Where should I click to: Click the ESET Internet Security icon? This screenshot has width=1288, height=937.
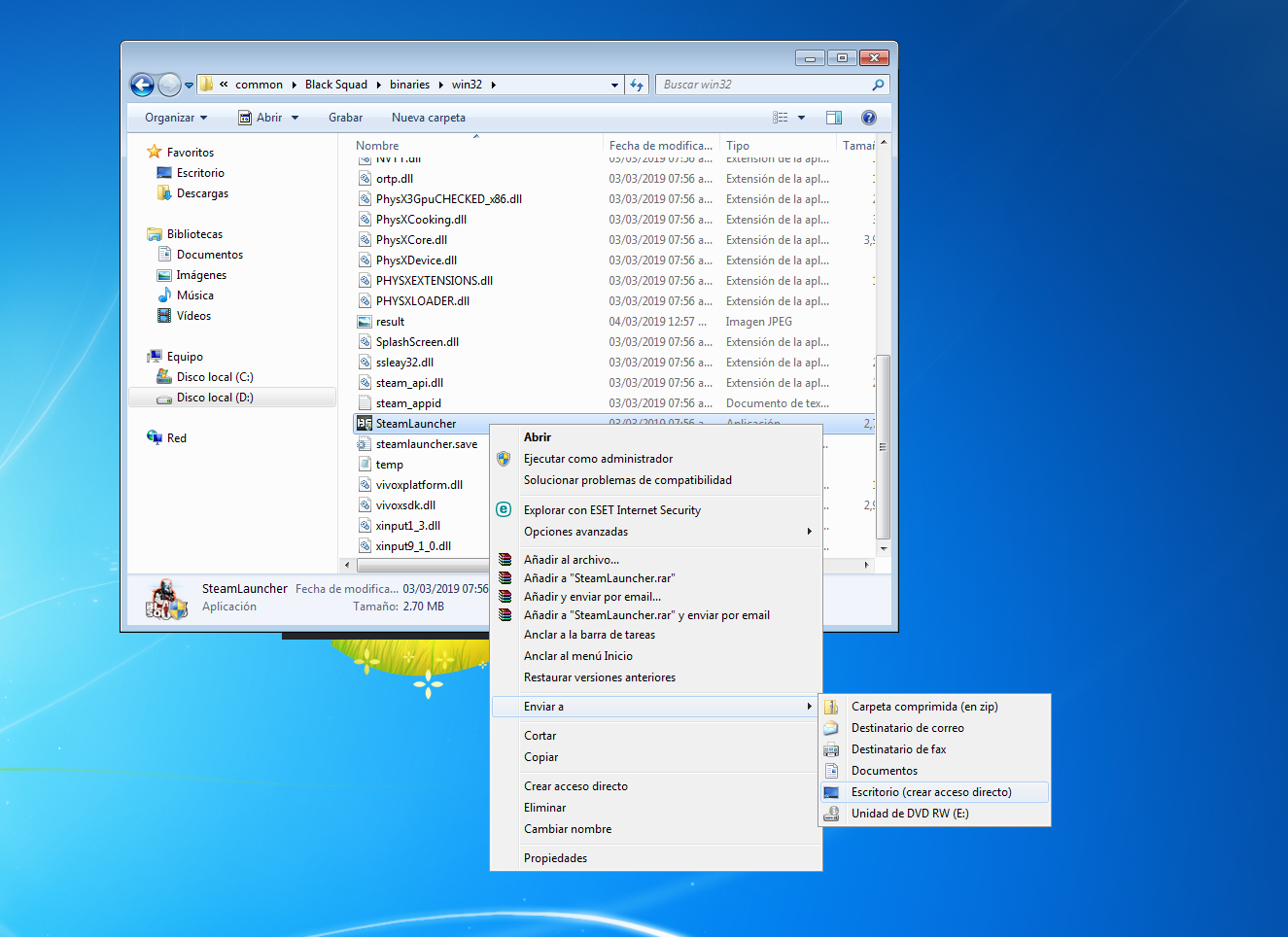(x=504, y=509)
